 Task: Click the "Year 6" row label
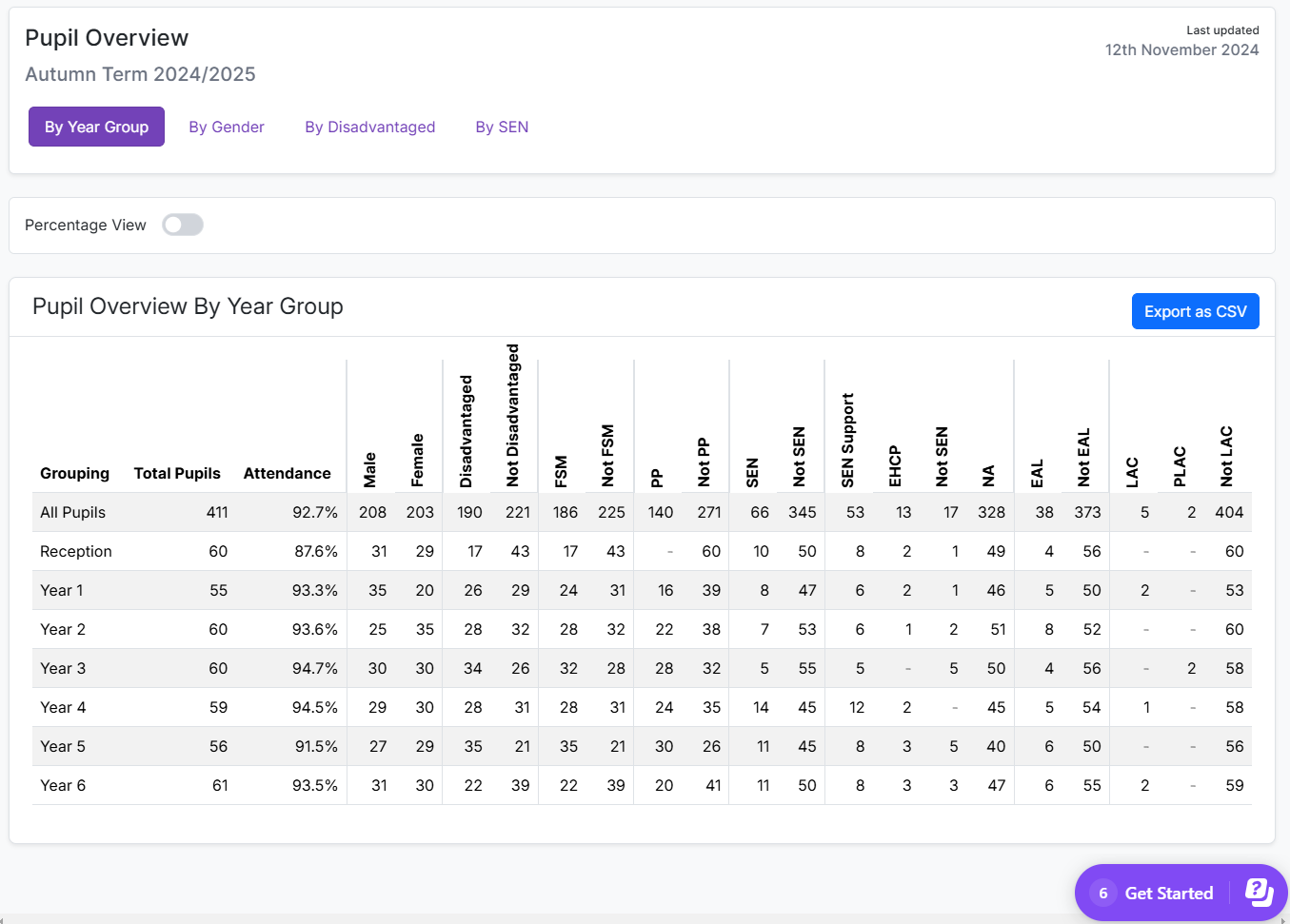[62, 785]
